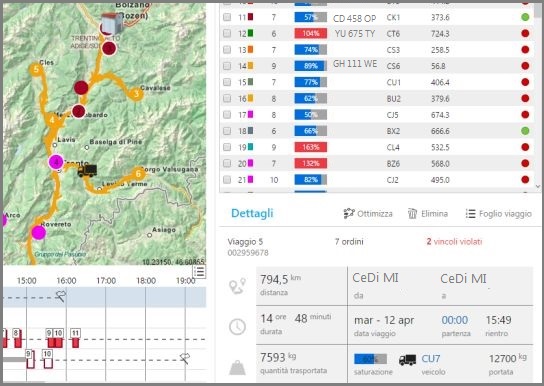Tick the checkbox for trip 19

tap(227, 147)
